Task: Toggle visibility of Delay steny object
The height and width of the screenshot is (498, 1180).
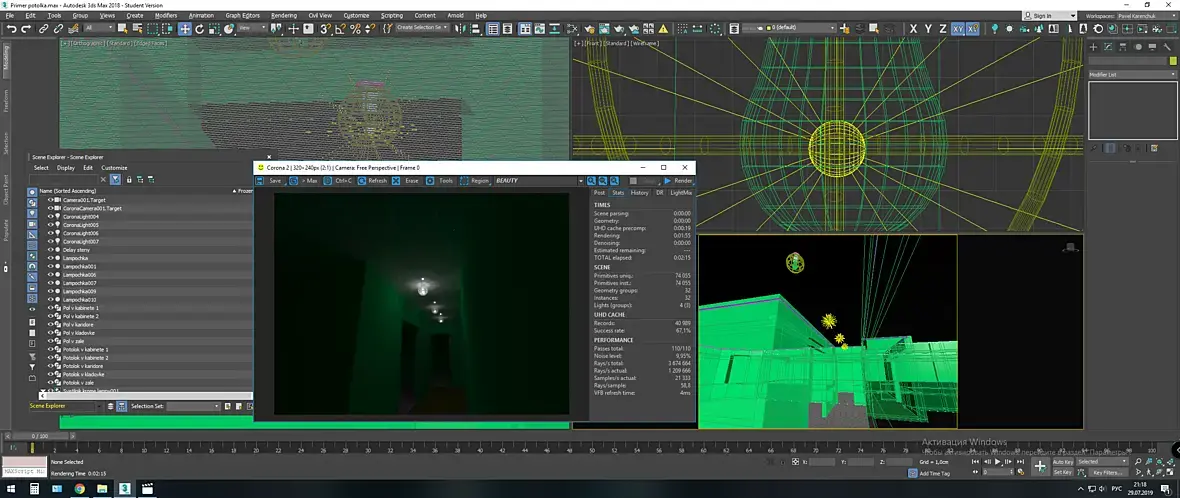Action: point(50,250)
